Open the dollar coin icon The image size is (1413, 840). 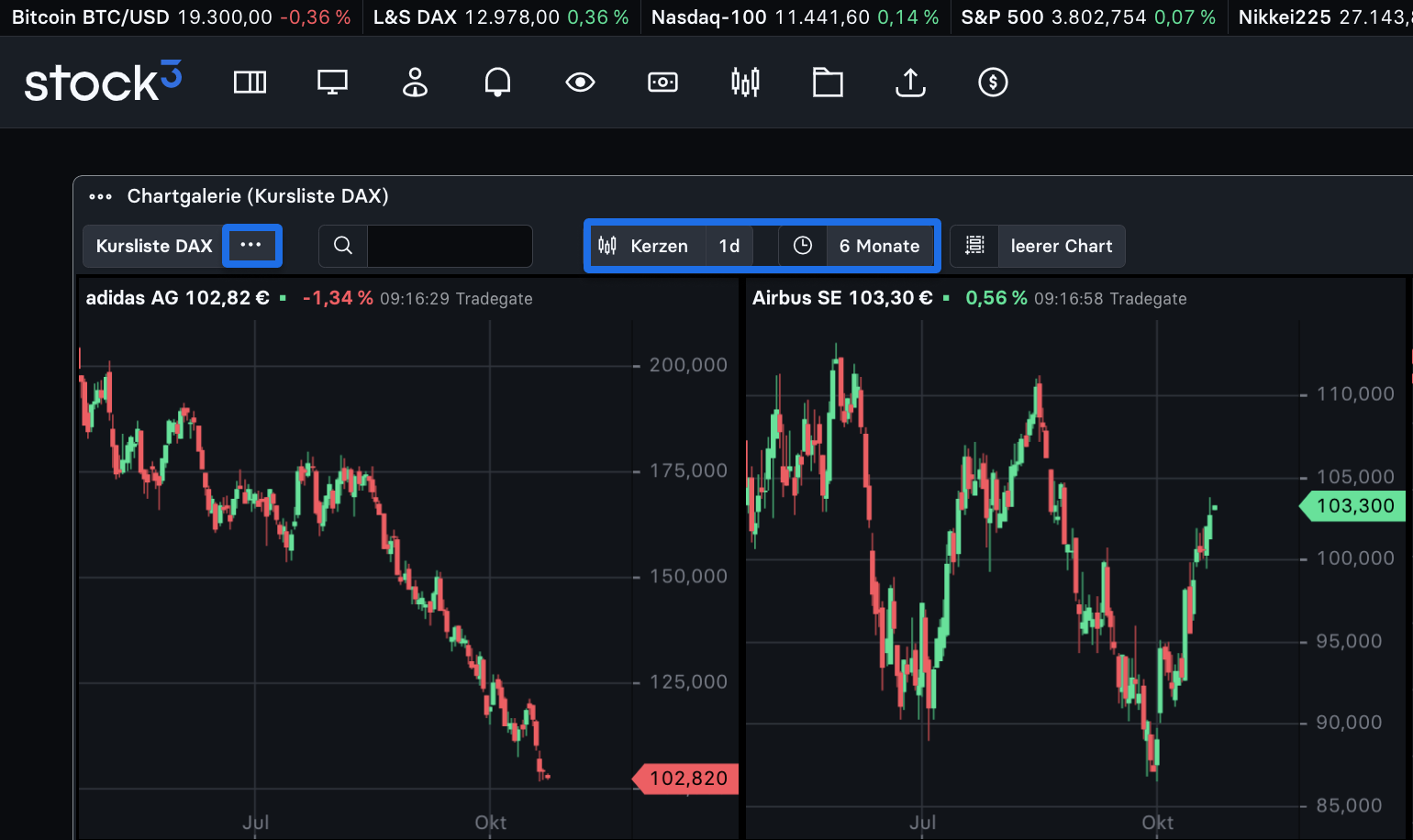pyautogui.click(x=993, y=83)
